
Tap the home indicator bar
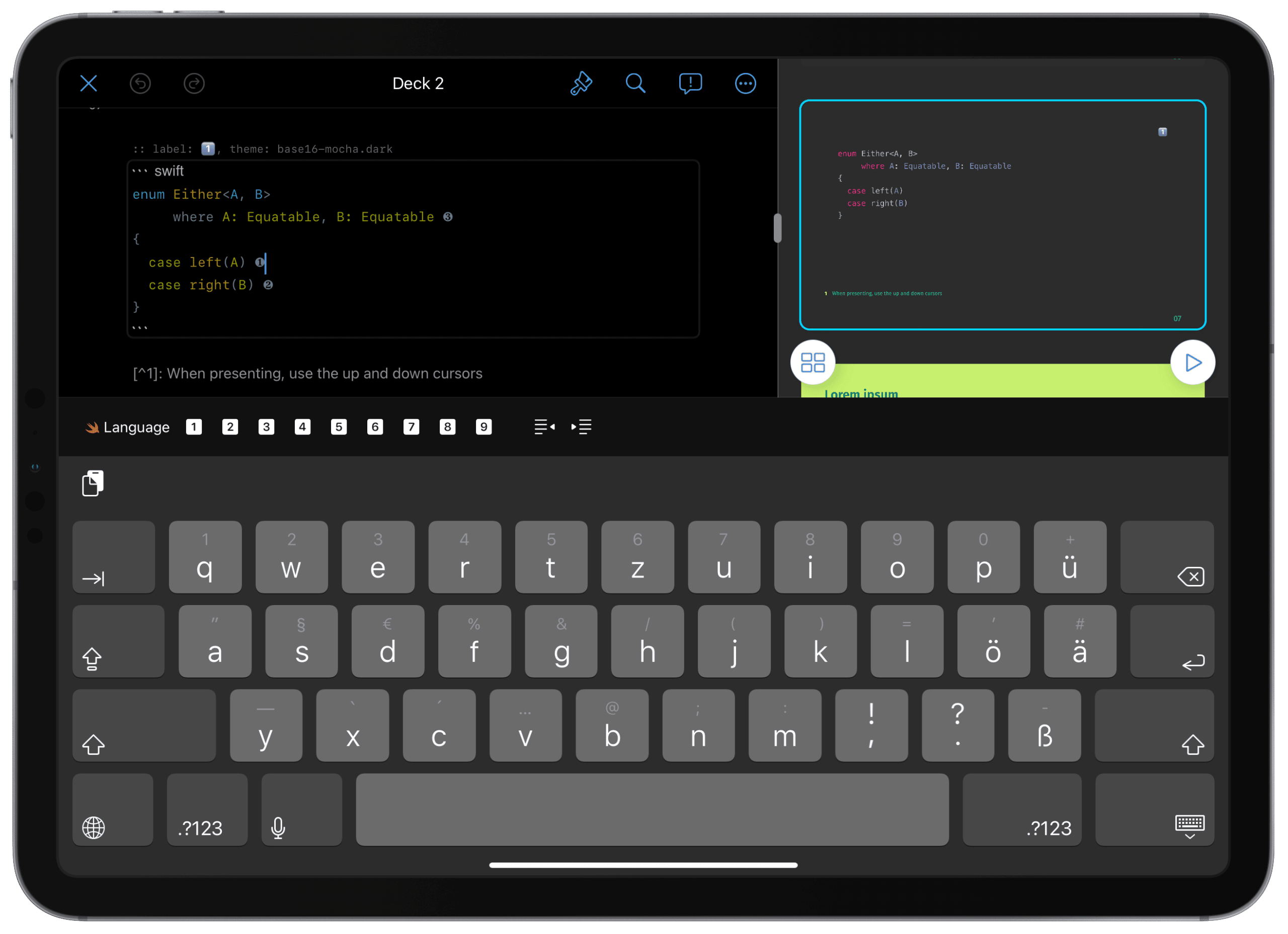(643, 865)
